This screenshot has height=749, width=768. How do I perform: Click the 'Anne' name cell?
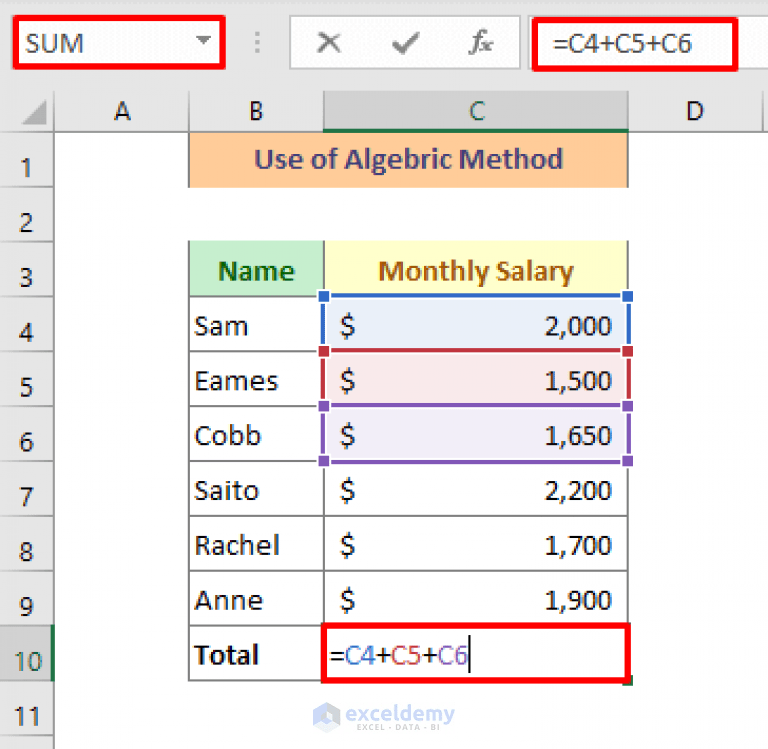pos(256,599)
